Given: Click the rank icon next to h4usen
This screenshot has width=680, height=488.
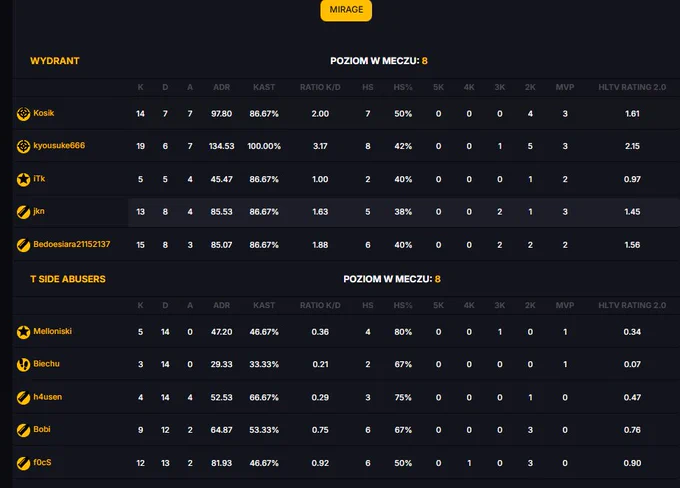Looking at the screenshot, I should point(23,397).
